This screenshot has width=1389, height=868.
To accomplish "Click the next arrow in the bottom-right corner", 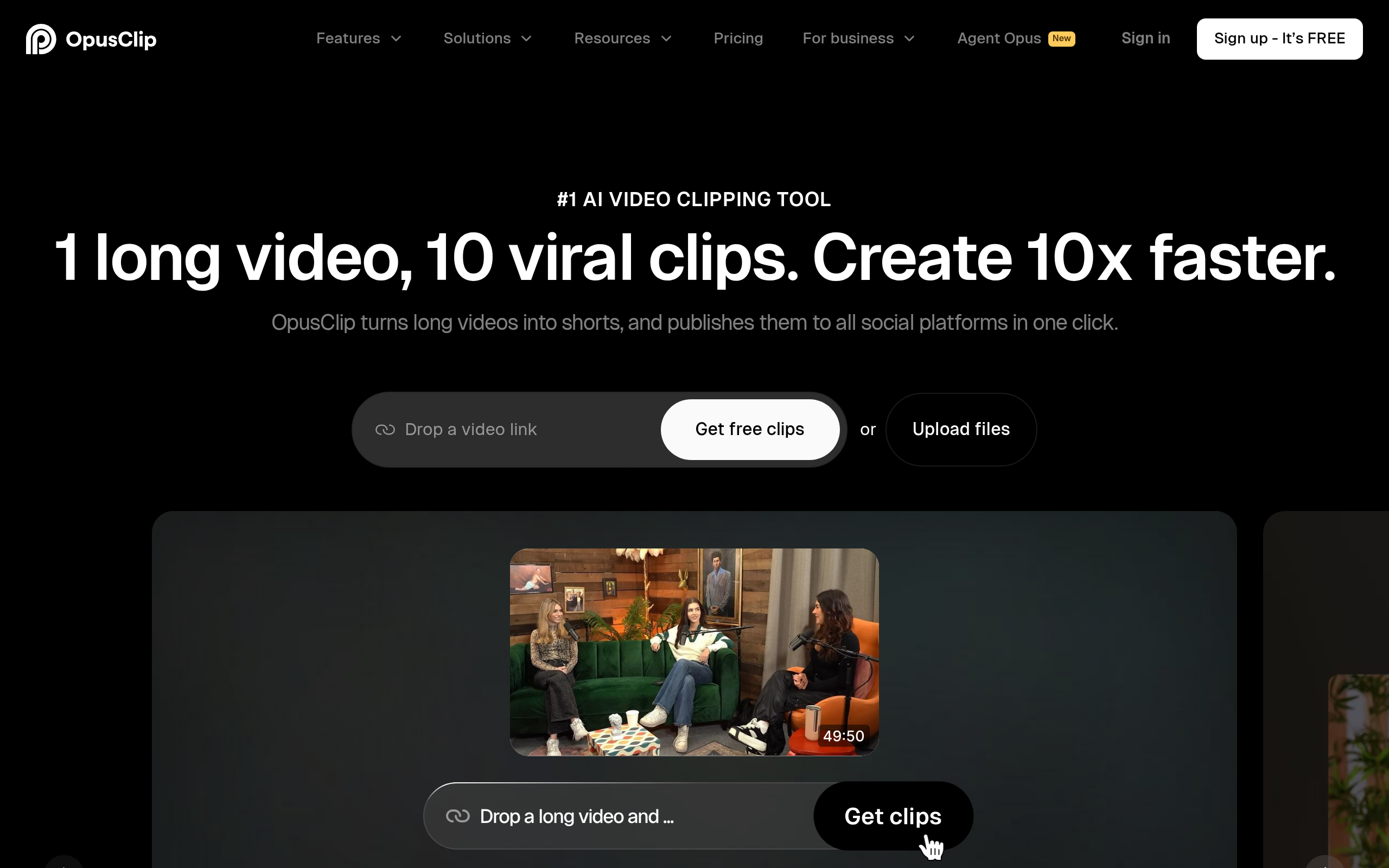I will [x=1326, y=864].
